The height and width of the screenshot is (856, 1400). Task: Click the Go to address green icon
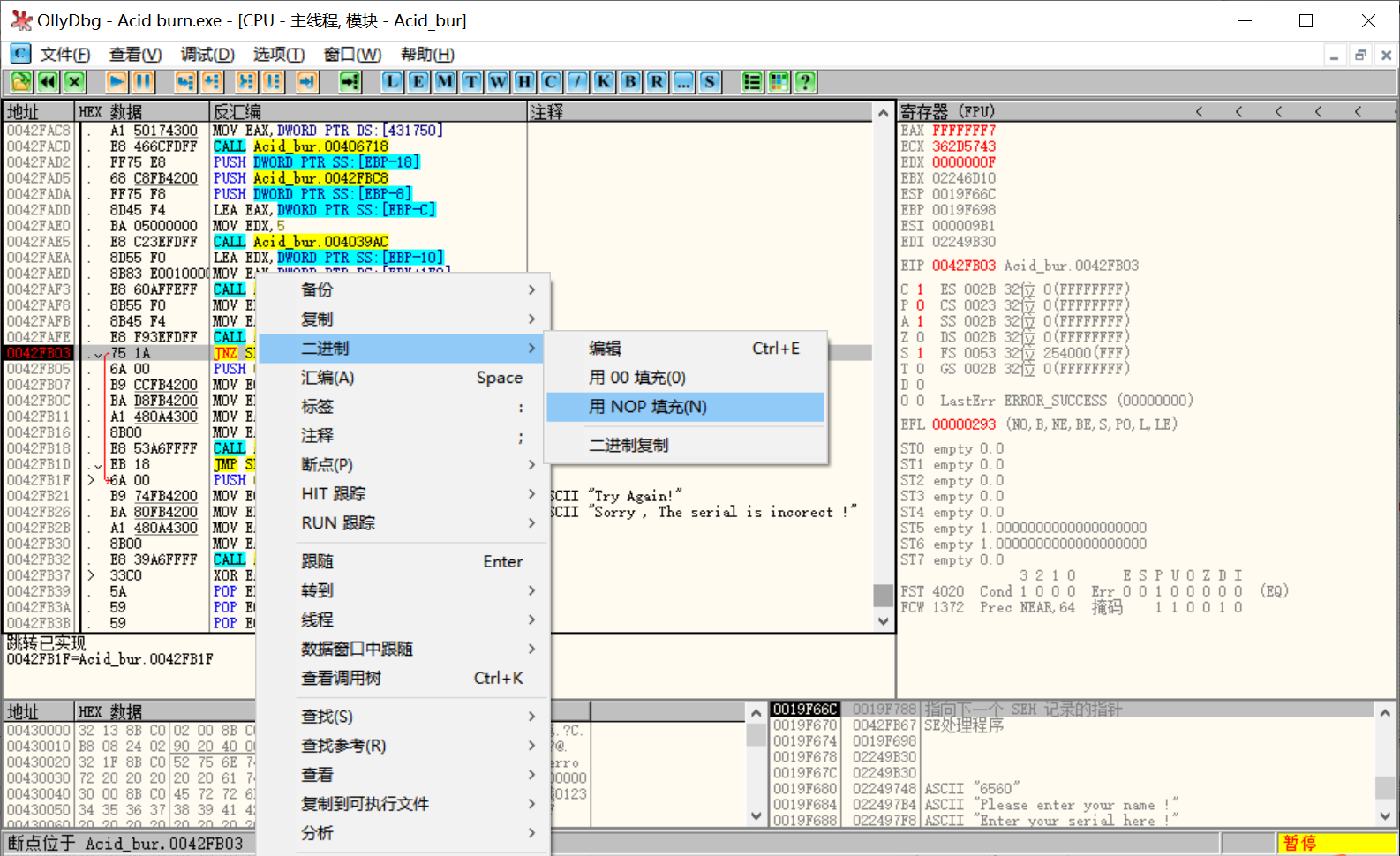pos(350,82)
